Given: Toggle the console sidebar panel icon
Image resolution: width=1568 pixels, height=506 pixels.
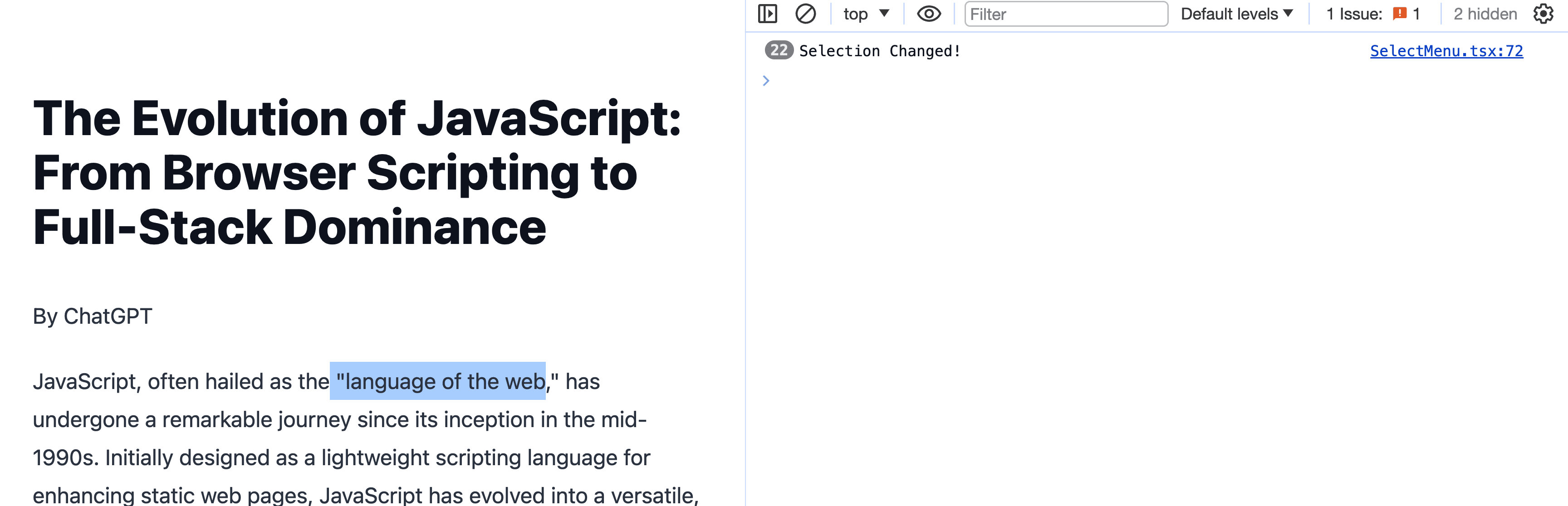Looking at the screenshot, I should point(768,14).
